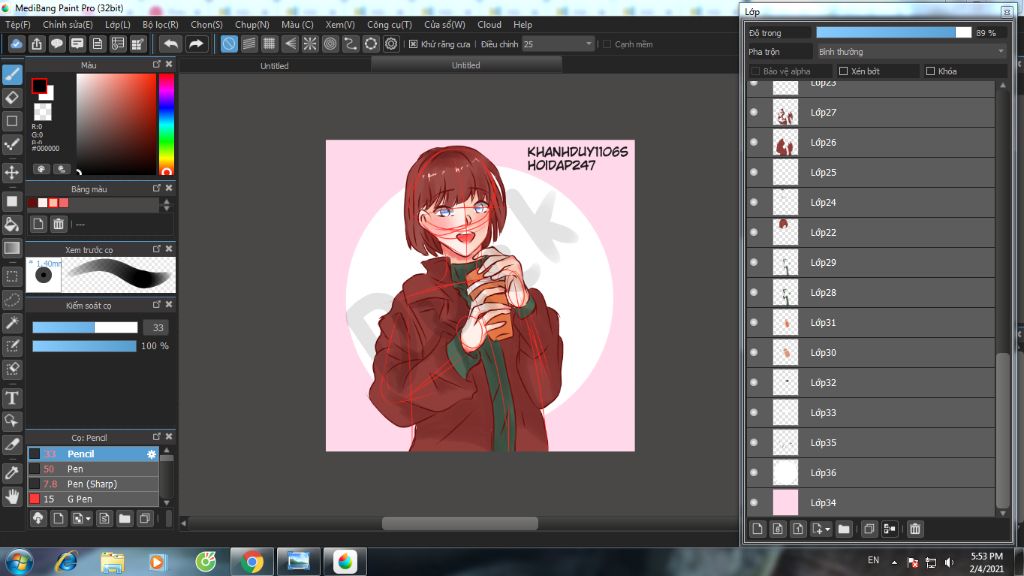Undock the Màu color panel
Image resolution: width=1024 pixels, height=576 pixels.
(x=157, y=64)
